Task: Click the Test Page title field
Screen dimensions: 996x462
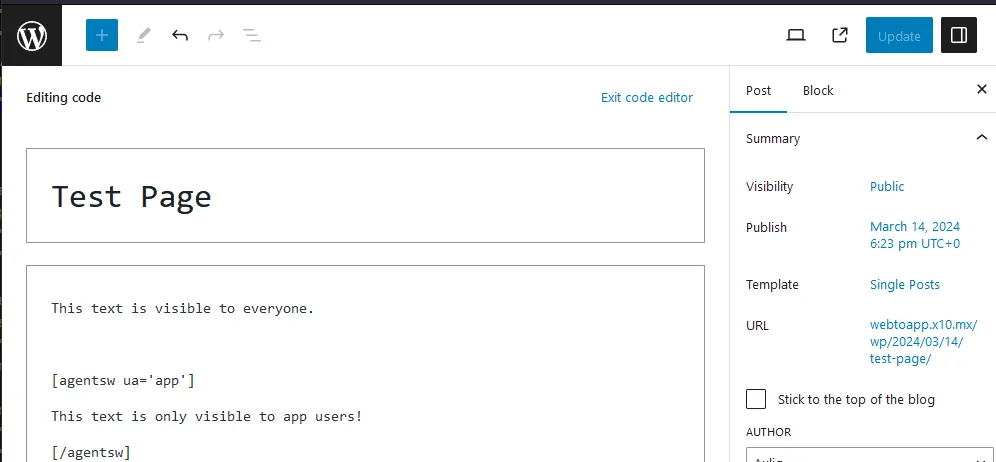Action: (x=365, y=196)
